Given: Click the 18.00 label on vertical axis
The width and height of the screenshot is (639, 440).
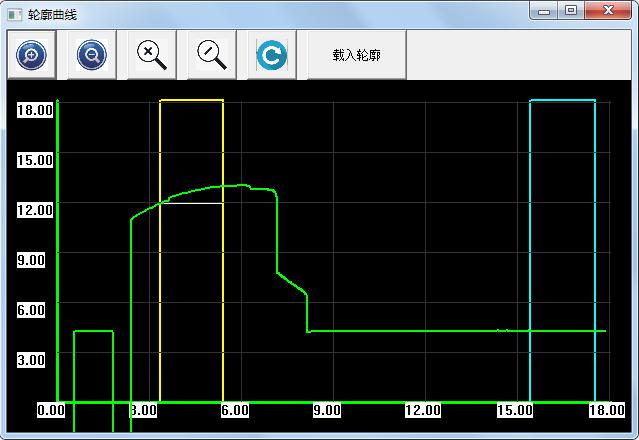Looking at the screenshot, I should 34,110.
